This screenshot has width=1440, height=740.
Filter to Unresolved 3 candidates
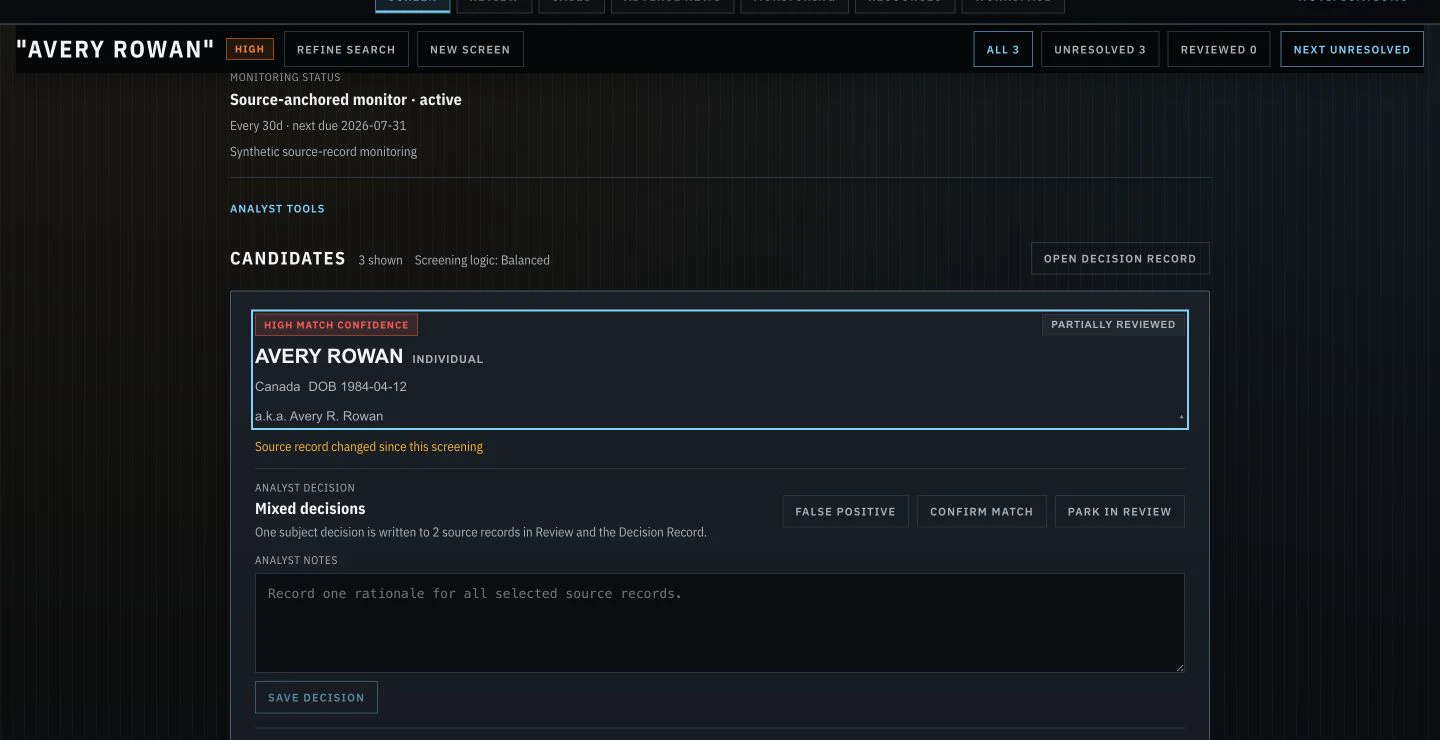[x=1100, y=49]
